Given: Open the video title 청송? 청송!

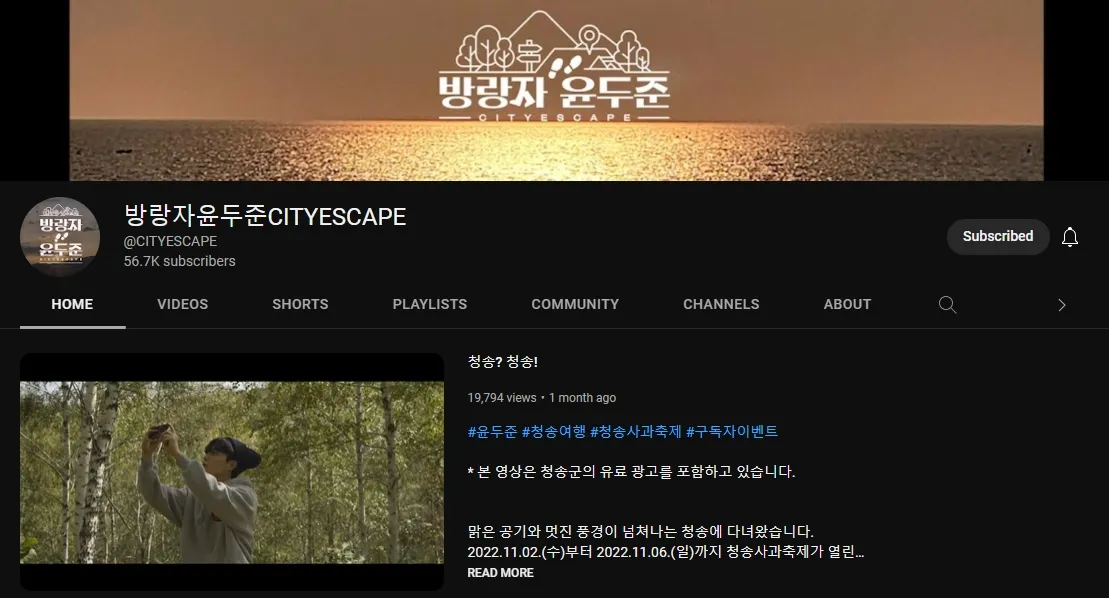Looking at the screenshot, I should point(503,362).
